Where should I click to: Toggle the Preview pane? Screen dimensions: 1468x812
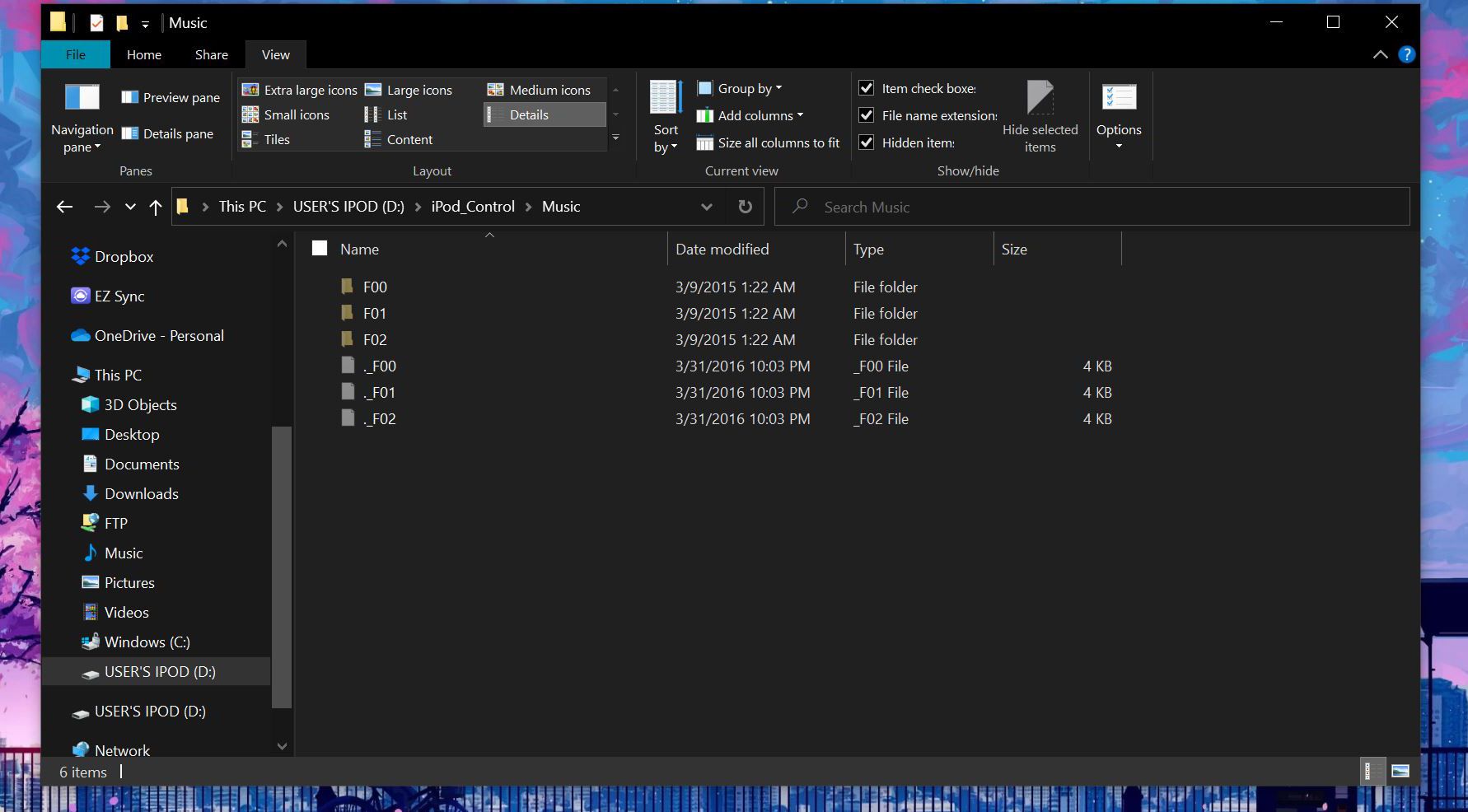(x=169, y=96)
